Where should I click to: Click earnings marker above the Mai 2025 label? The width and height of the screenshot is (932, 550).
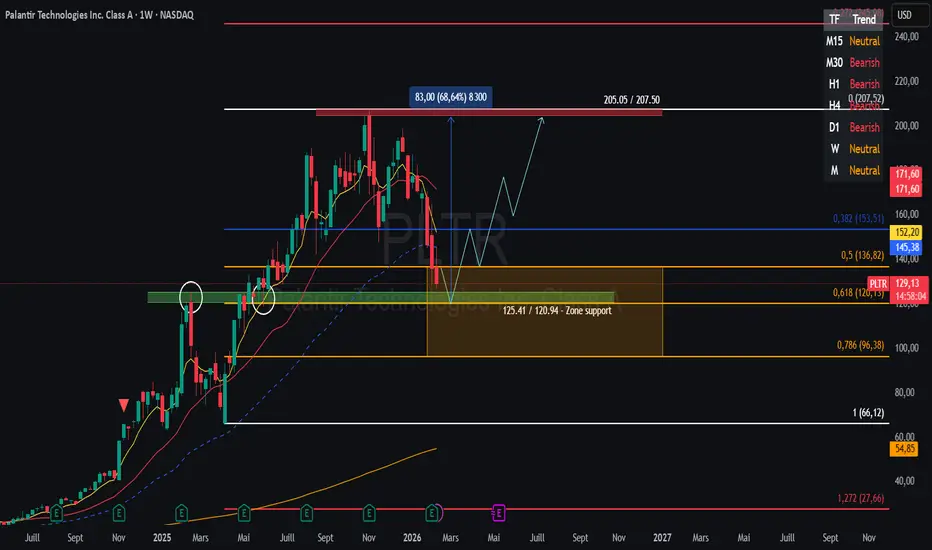click(244, 513)
